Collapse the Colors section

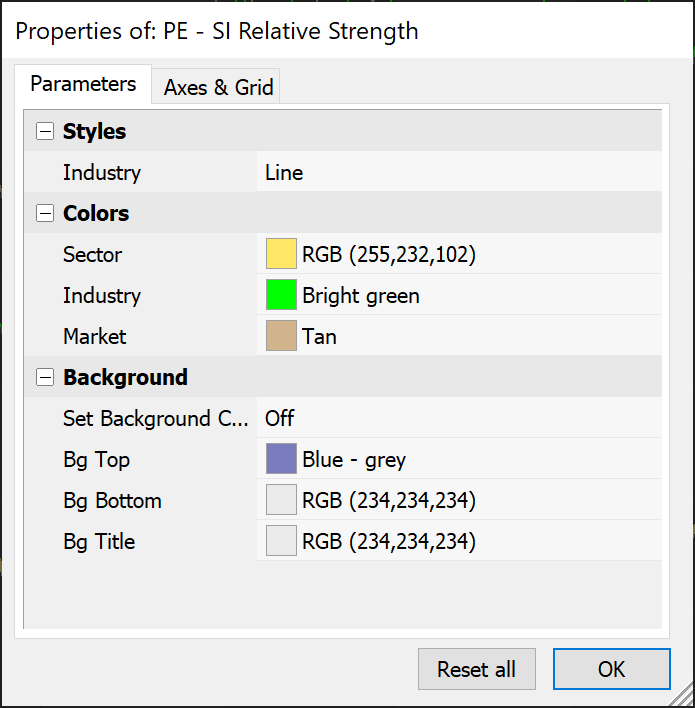(44, 213)
